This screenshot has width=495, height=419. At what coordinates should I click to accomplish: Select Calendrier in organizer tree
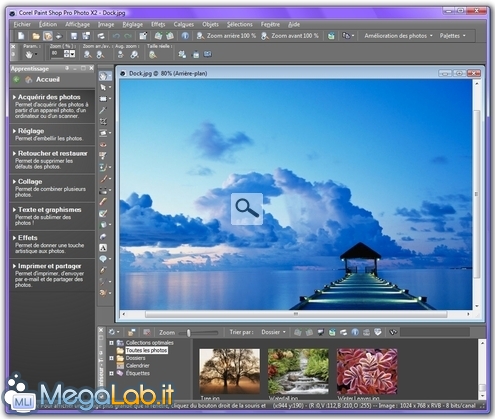pos(138,366)
